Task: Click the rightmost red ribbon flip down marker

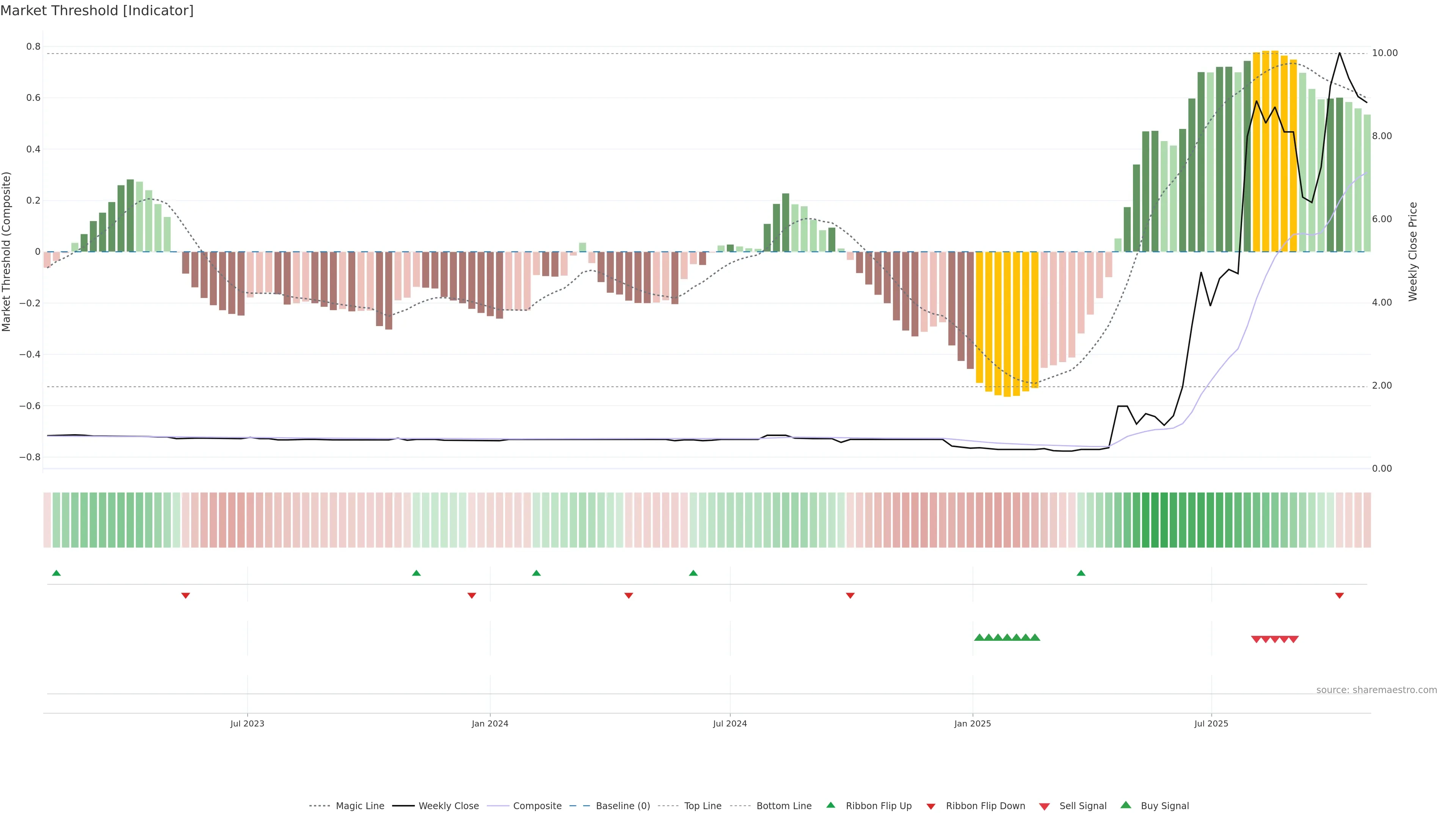Action: coord(1340,595)
